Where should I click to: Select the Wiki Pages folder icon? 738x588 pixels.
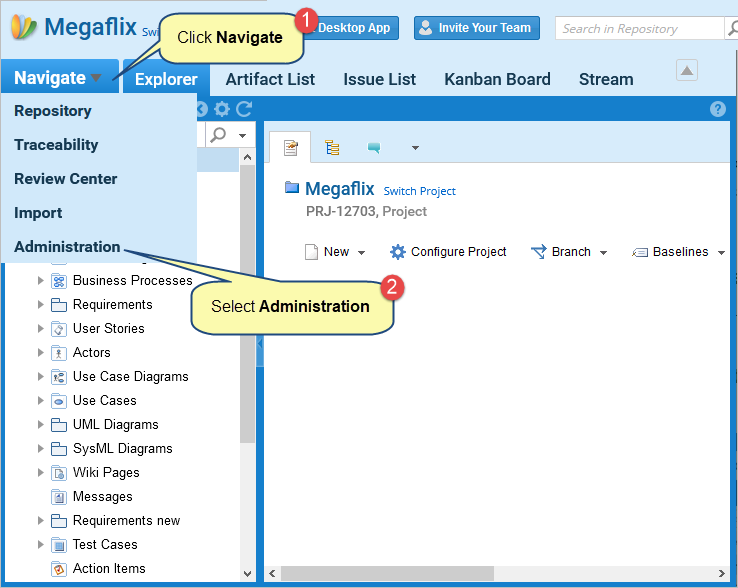click(x=59, y=473)
